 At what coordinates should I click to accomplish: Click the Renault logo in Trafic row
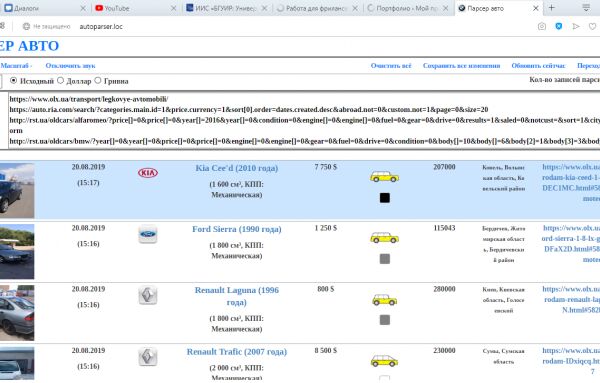pyautogui.click(x=148, y=357)
